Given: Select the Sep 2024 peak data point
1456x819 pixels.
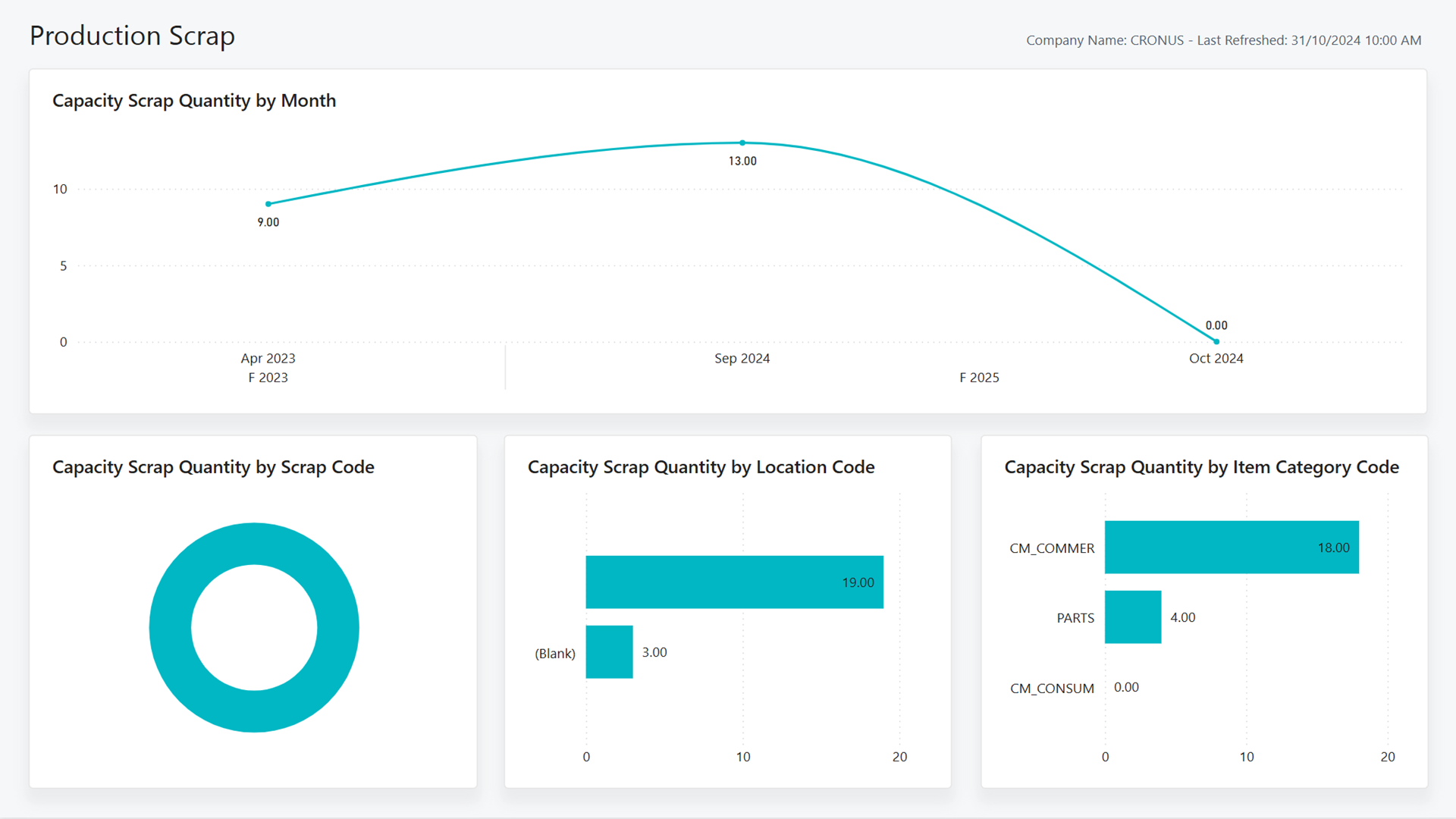Looking at the screenshot, I should tap(742, 143).
